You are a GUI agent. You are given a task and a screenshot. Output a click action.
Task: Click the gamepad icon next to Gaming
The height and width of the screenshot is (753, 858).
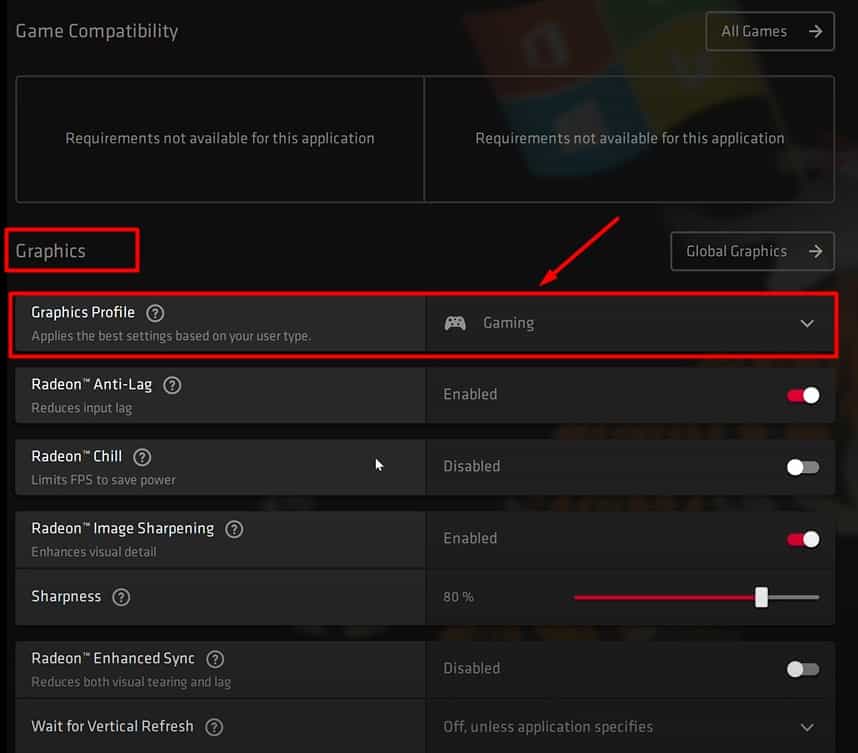455,323
